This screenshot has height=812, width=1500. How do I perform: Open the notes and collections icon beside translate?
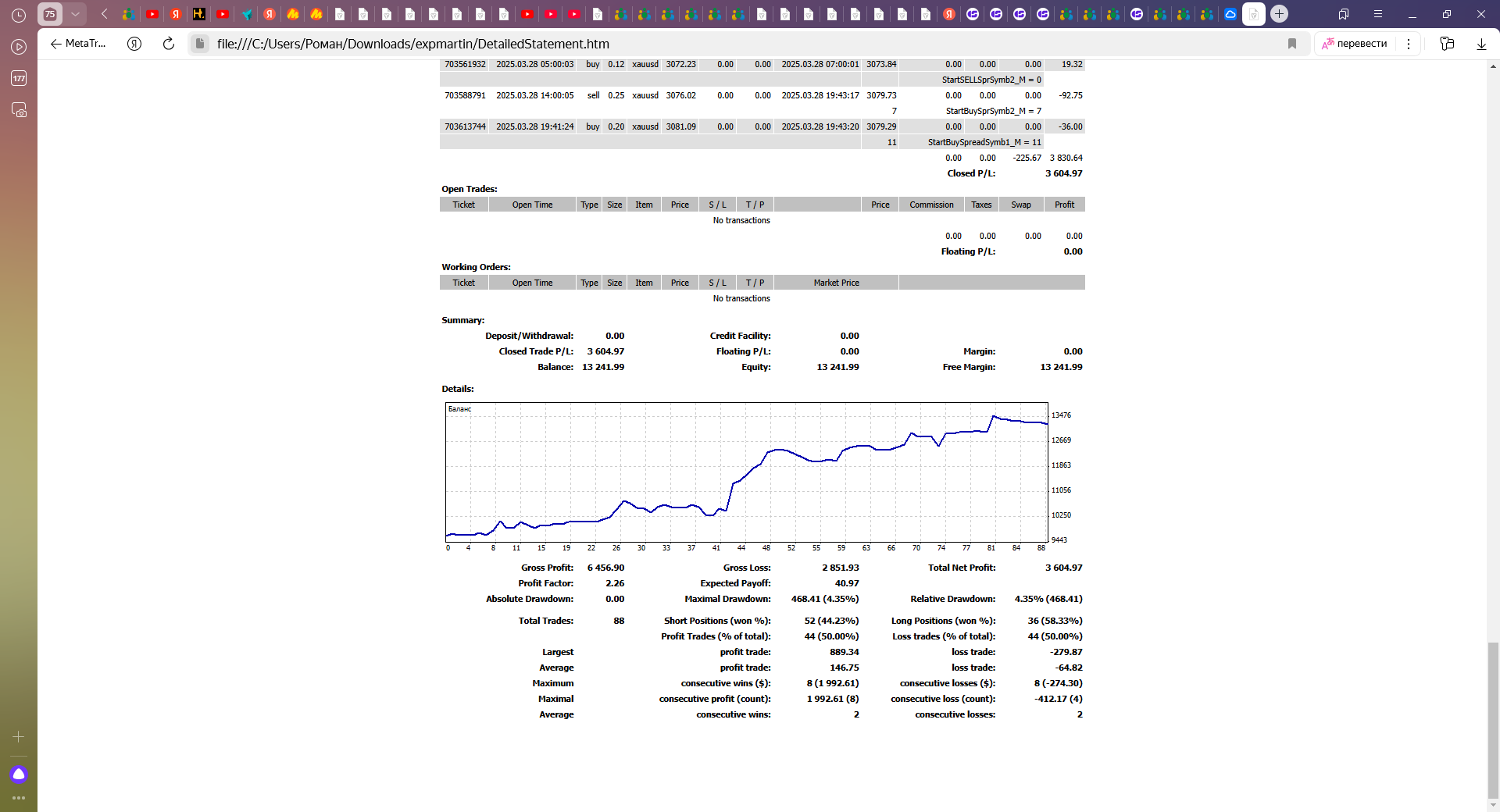(1447, 44)
